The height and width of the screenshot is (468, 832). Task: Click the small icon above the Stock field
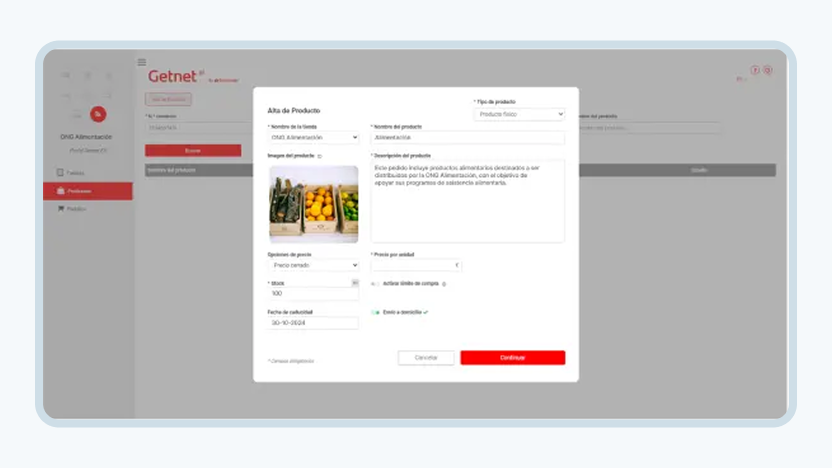tap(355, 283)
